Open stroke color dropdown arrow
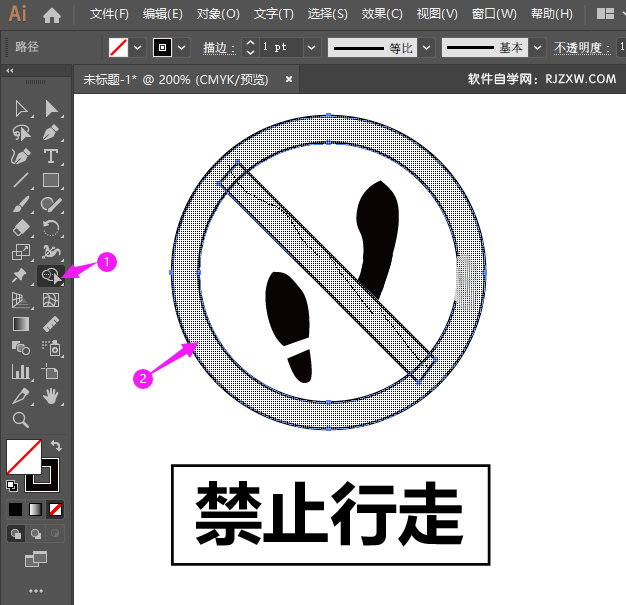 tap(182, 48)
